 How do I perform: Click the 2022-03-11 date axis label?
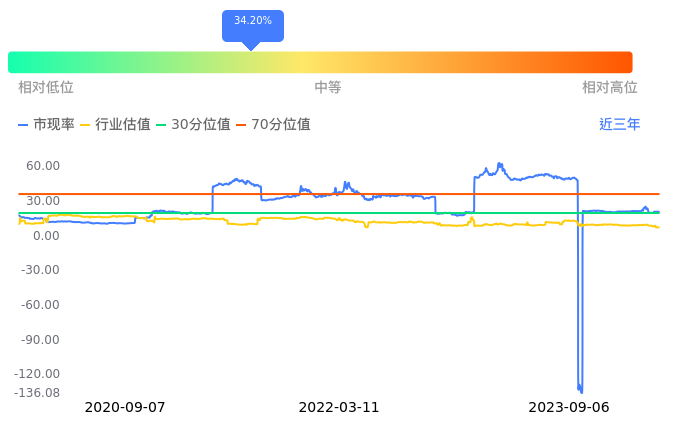[339, 408]
